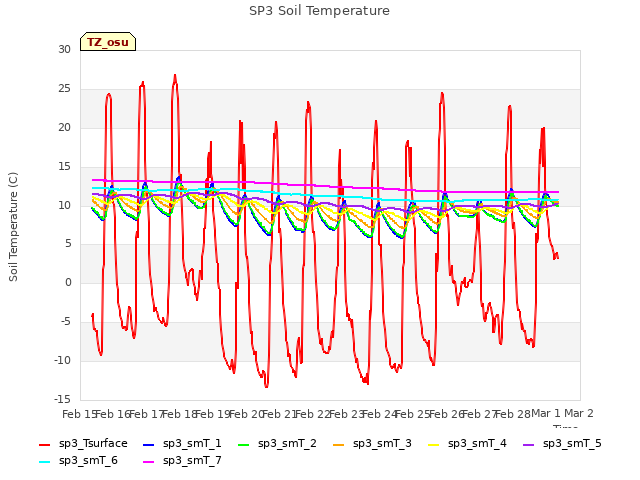The image size is (640, 480).
Task: Click the blue sp3_smT_1 legend swatch
Action: tap(149, 444)
